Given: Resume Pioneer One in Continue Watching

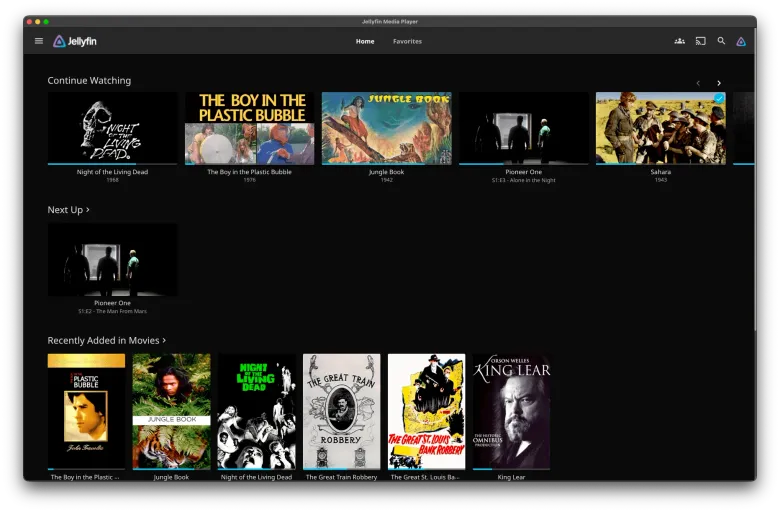Looking at the screenshot, I should click(523, 128).
